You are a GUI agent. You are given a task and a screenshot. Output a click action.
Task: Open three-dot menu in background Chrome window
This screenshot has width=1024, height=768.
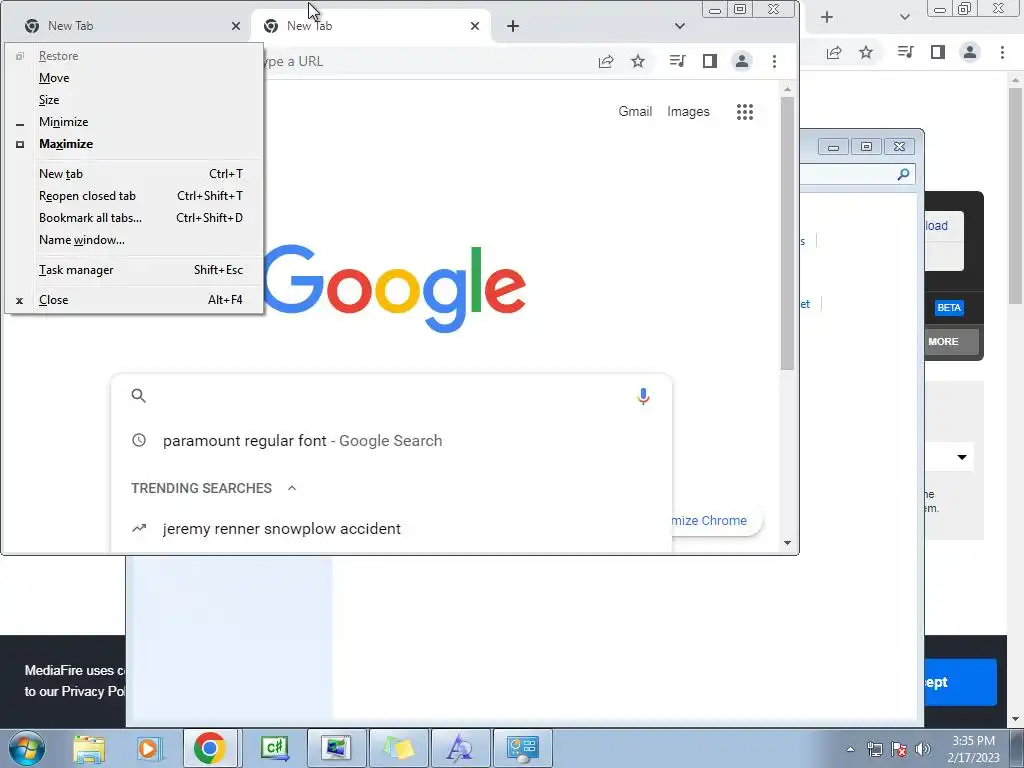coord(1002,52)
